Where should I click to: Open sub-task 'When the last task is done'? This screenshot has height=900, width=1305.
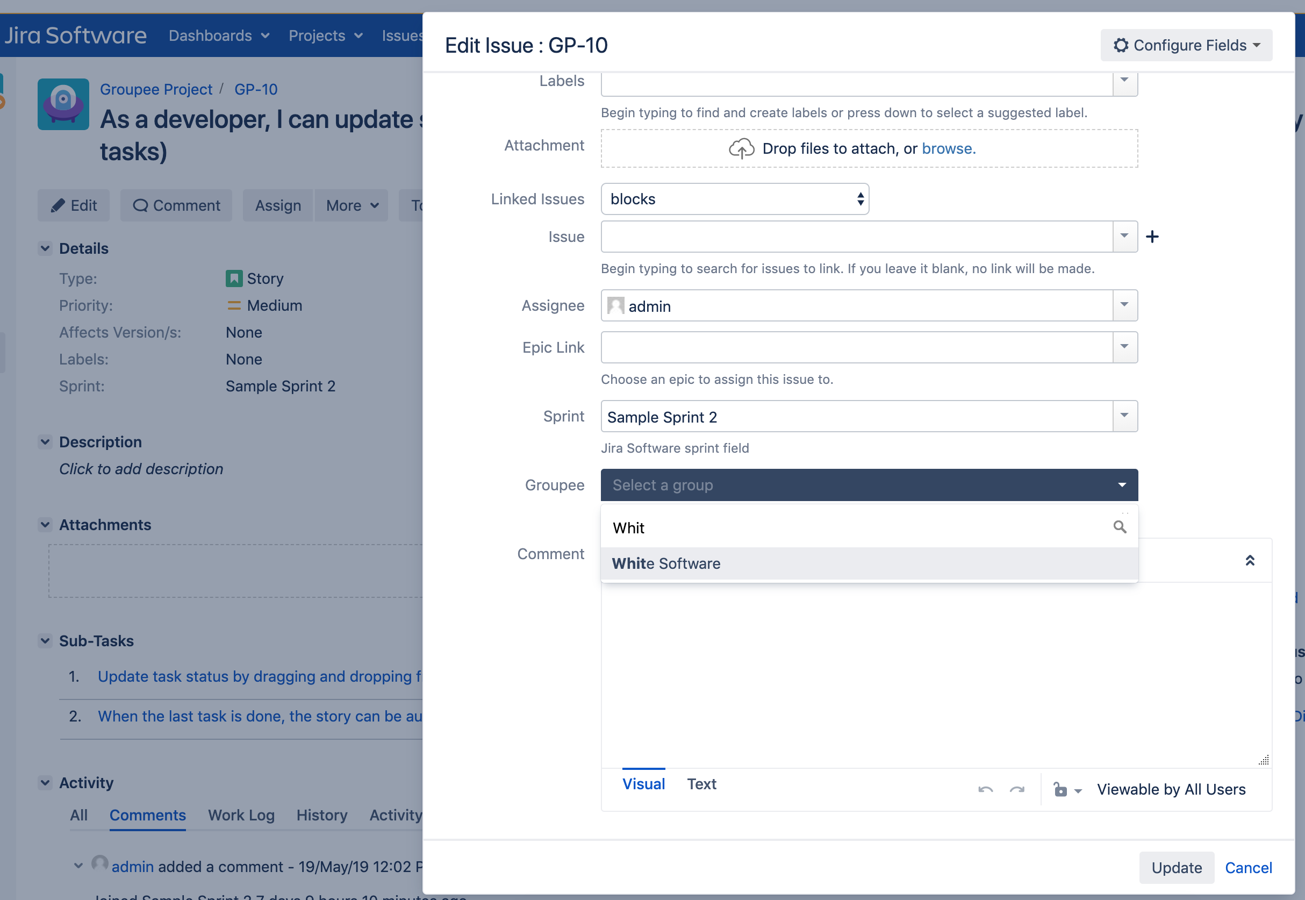coord(260,716)
